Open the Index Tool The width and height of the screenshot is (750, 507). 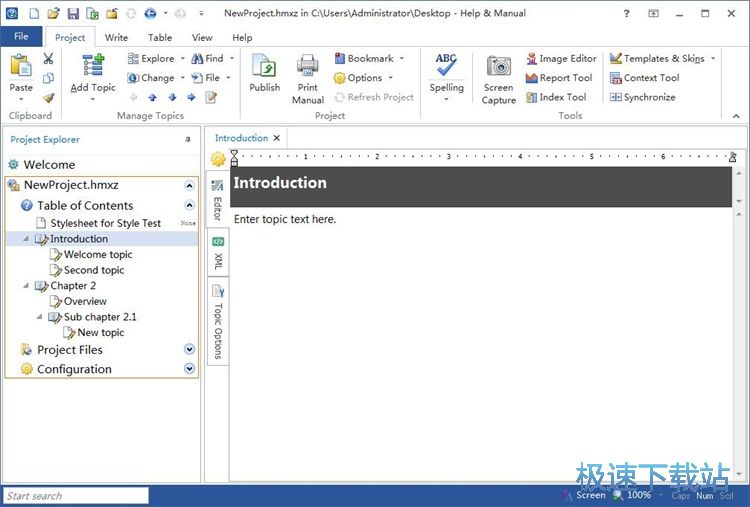[556, 97]
